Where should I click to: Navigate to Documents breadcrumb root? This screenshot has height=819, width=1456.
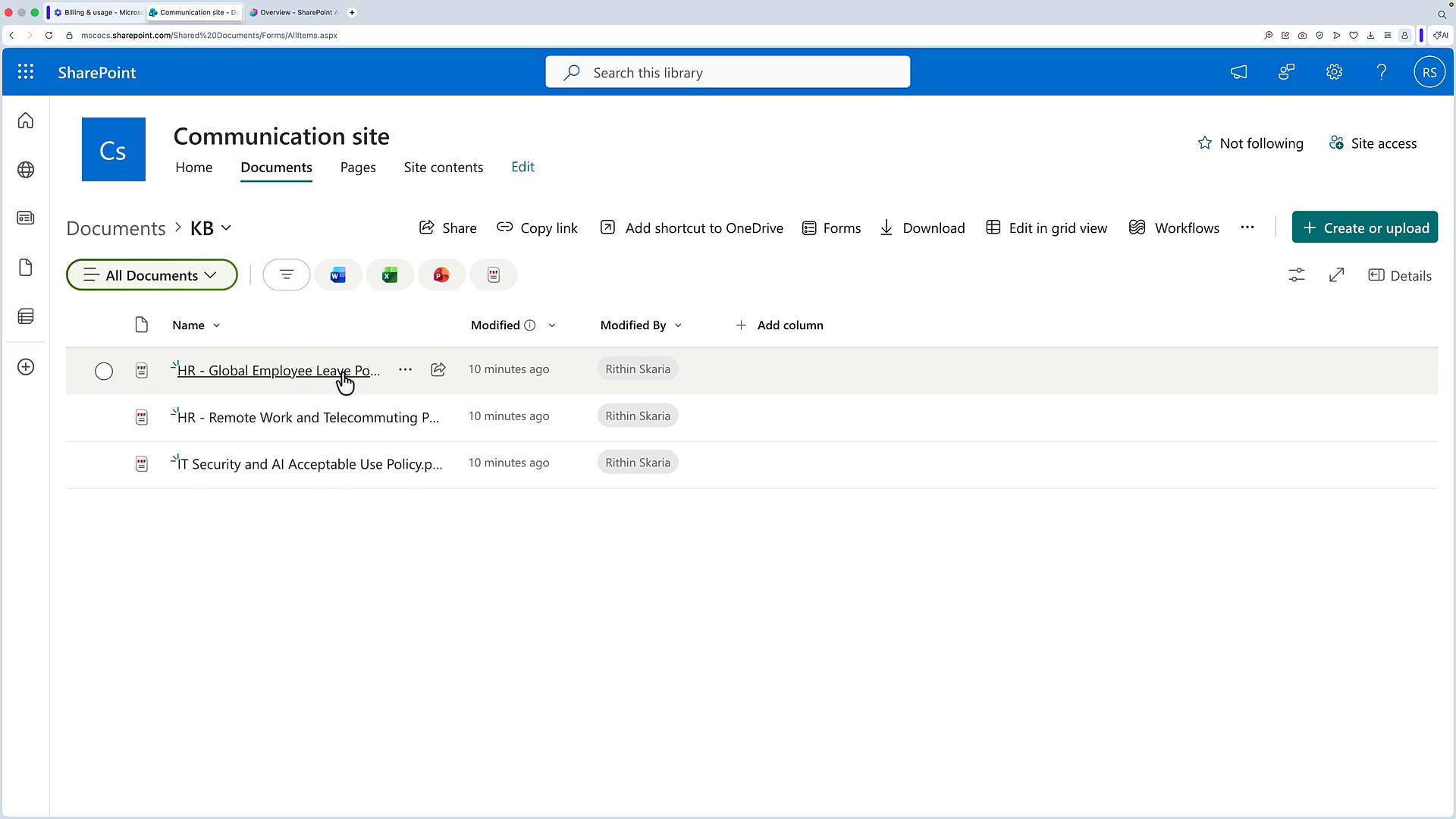[x=116, y=228]
